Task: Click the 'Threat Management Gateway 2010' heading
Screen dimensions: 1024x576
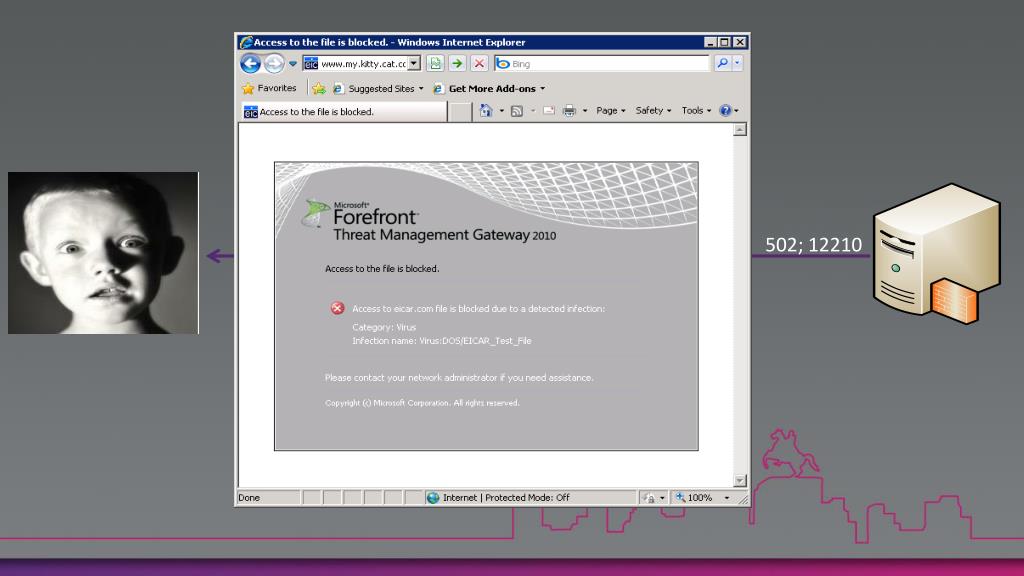Action: 445,235
